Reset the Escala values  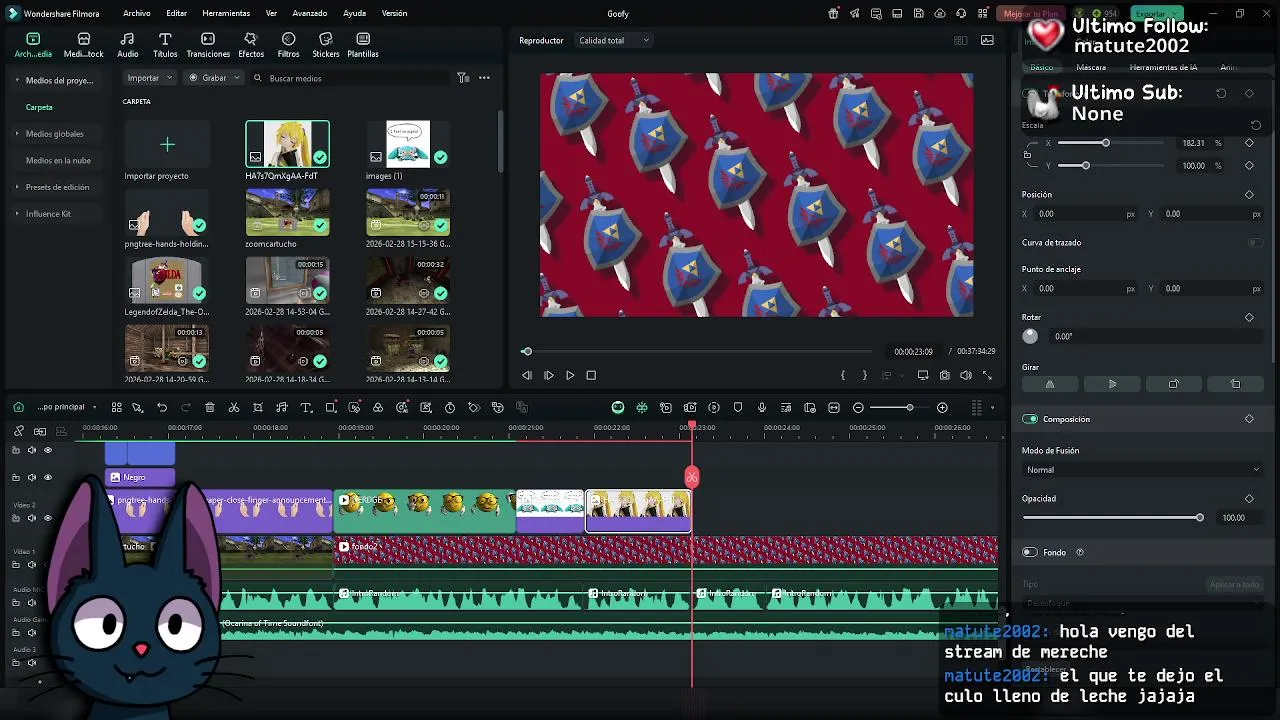(1256, 125)
